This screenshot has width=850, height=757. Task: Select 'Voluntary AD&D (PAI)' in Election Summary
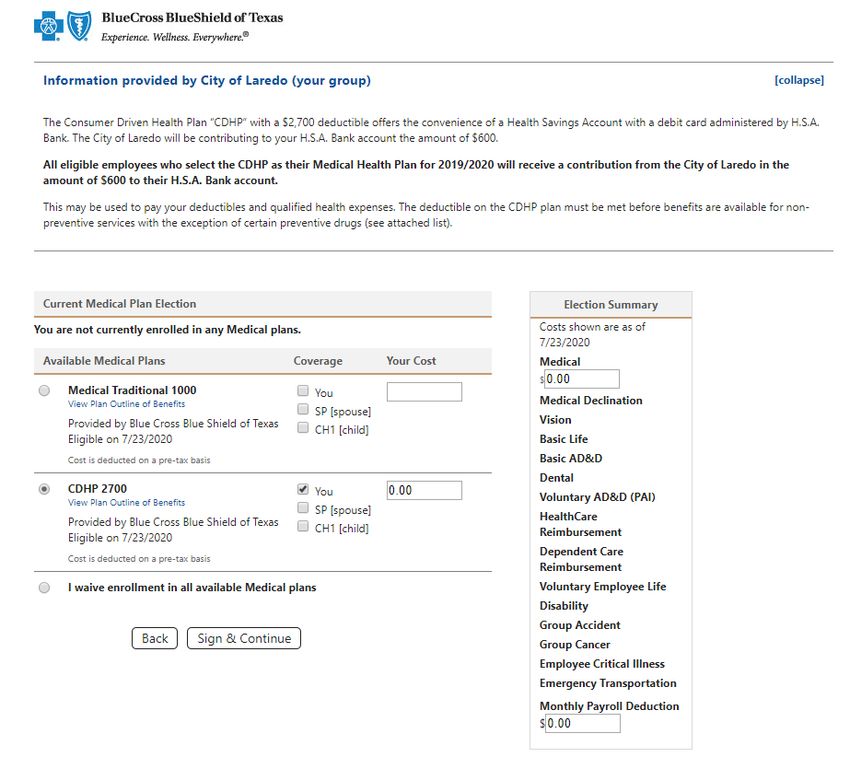click(597, 497)
